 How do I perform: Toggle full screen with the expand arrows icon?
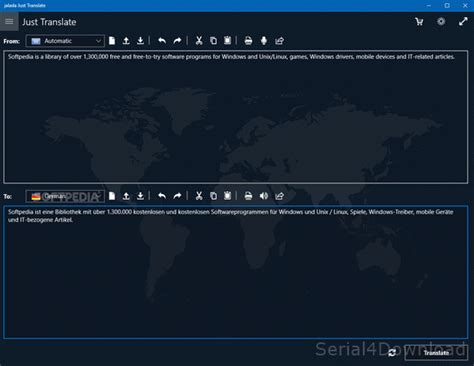463,22
